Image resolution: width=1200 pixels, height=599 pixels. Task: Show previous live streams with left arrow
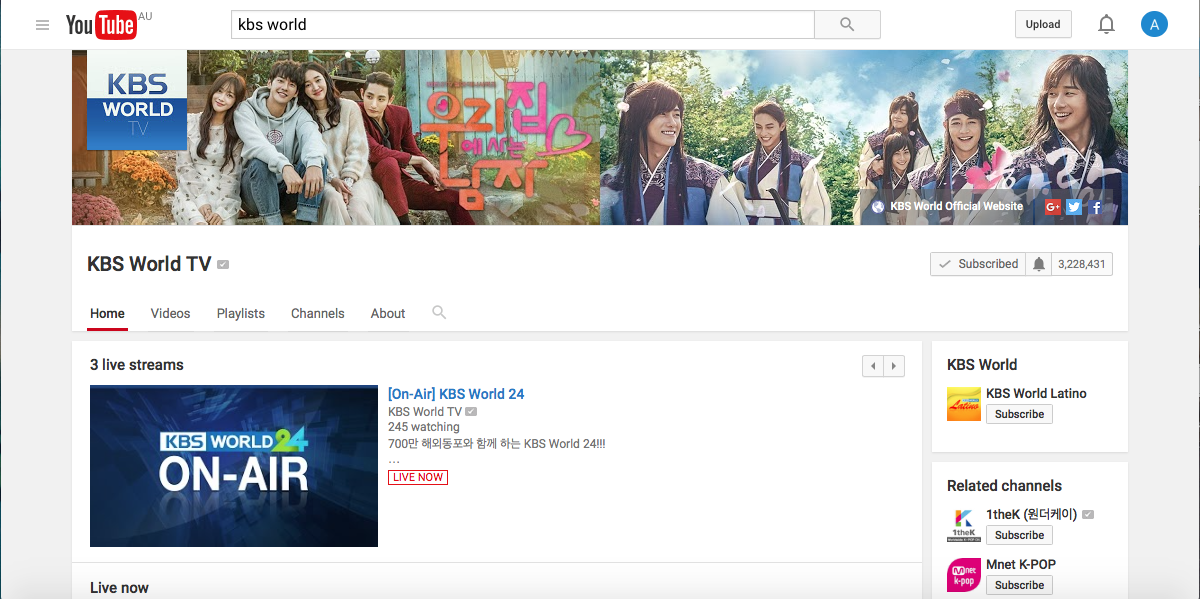click(873, 366)
